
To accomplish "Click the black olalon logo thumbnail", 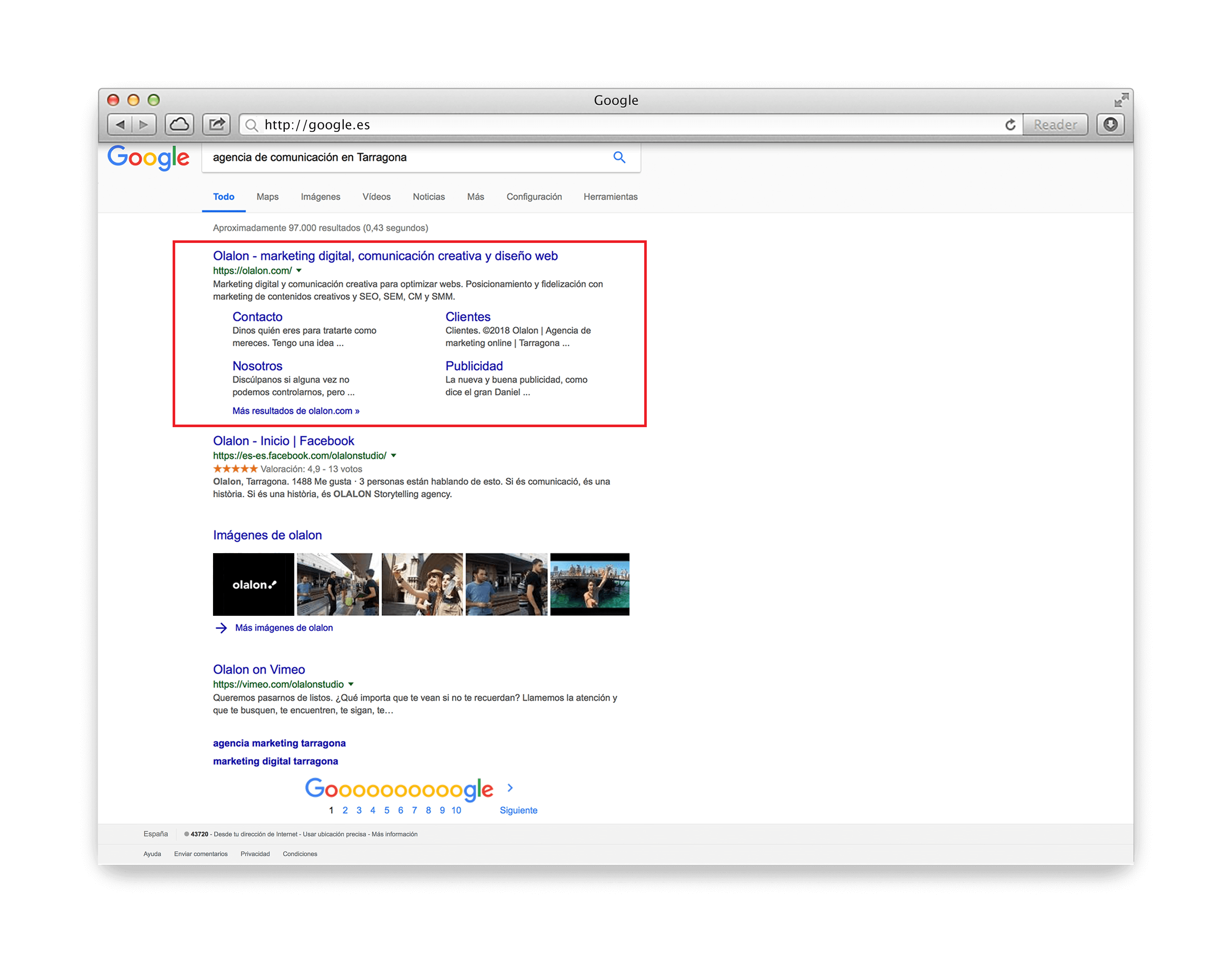I will pos(253,584).
